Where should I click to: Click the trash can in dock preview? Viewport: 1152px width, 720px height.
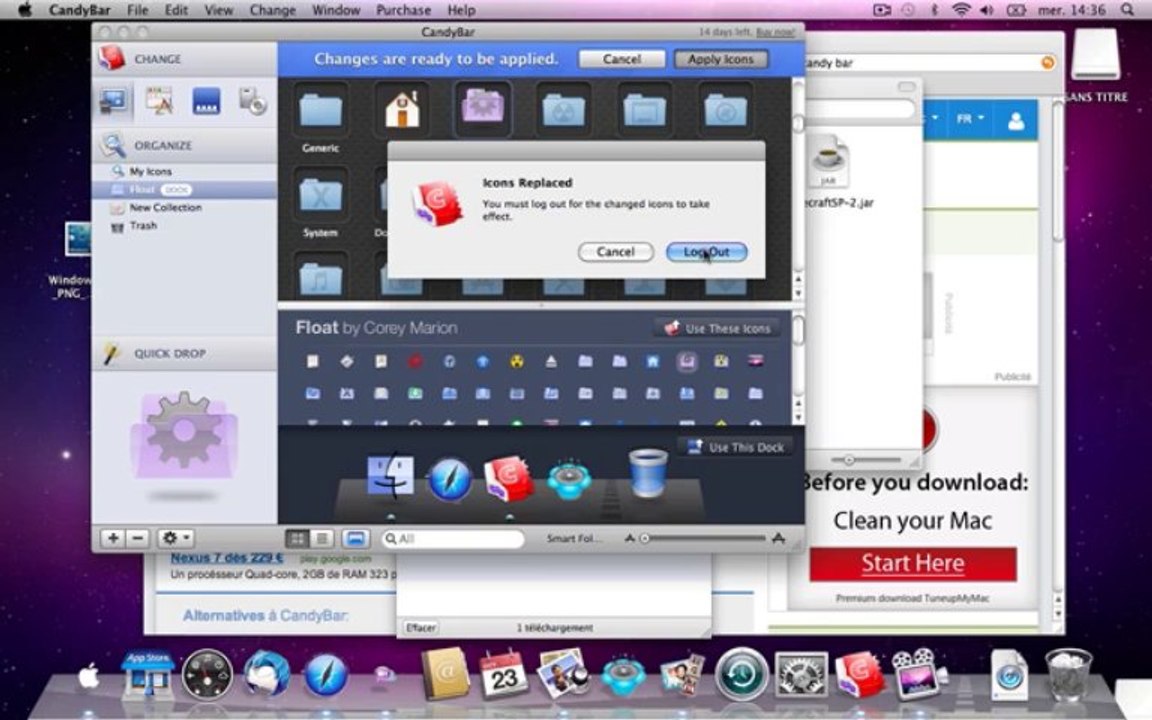648,472
